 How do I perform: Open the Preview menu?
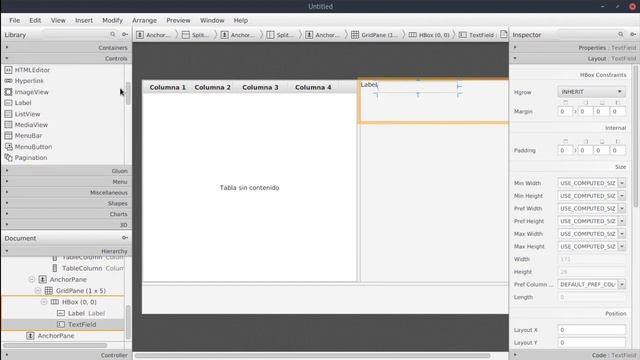[x=178, y=20]
